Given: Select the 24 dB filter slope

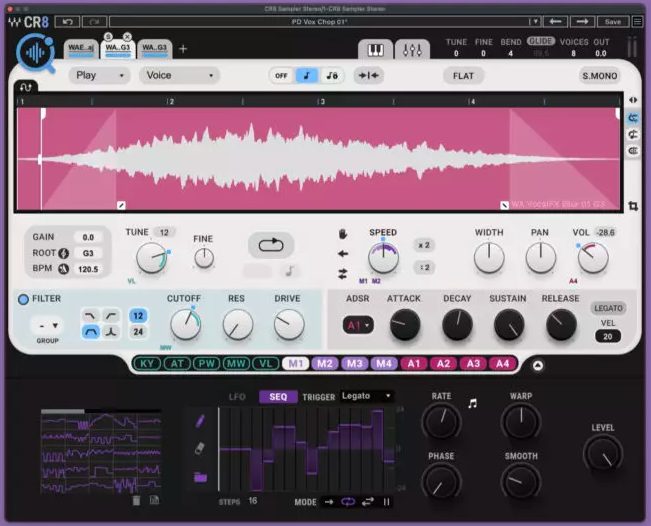Looking at the screenshot, I should pos(138,332).
